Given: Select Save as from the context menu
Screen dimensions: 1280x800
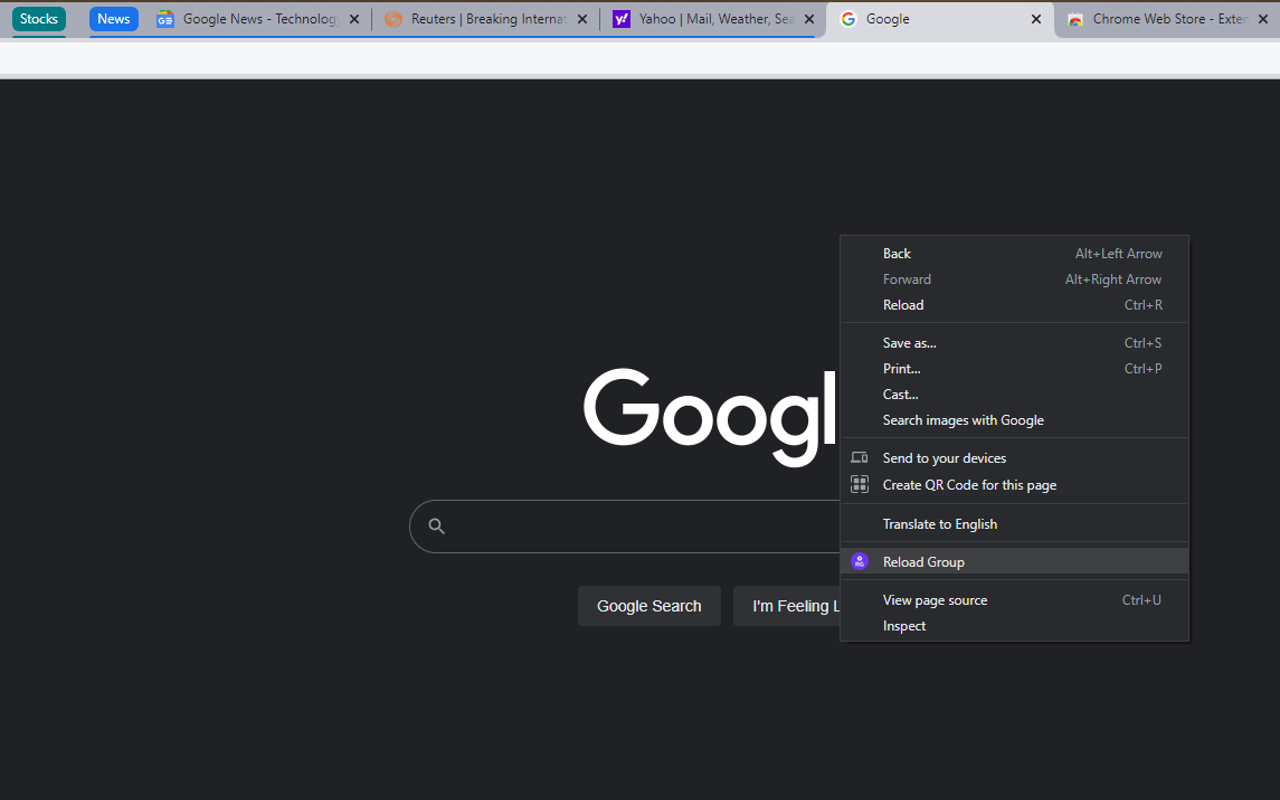Looking at the screenshot, I should tap(909, 342).
